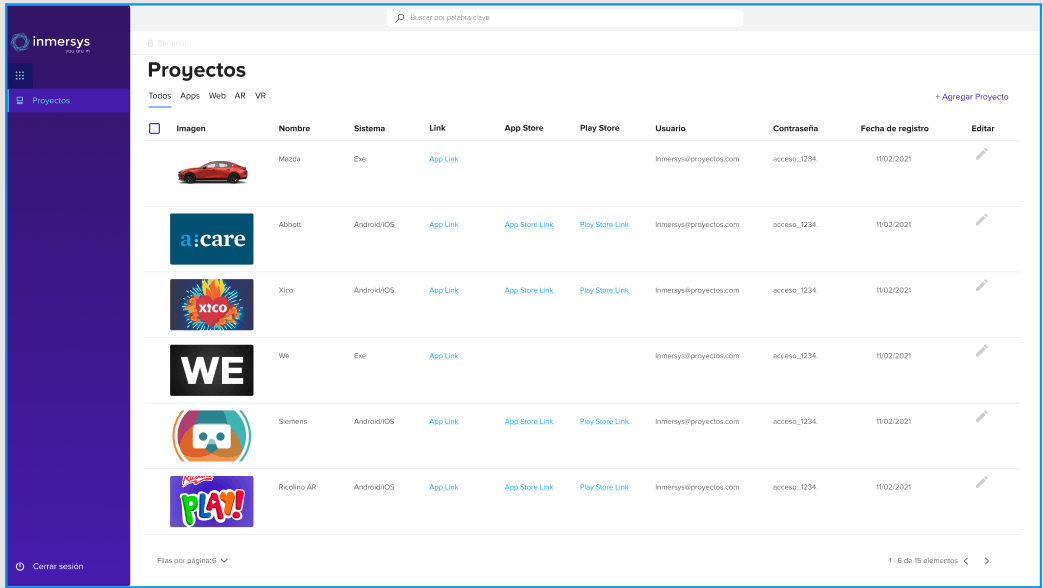The height and width of the screenshot is (588, 1043).
Task: Select the Abbott project row checkbox
Action: coord(155,224)
